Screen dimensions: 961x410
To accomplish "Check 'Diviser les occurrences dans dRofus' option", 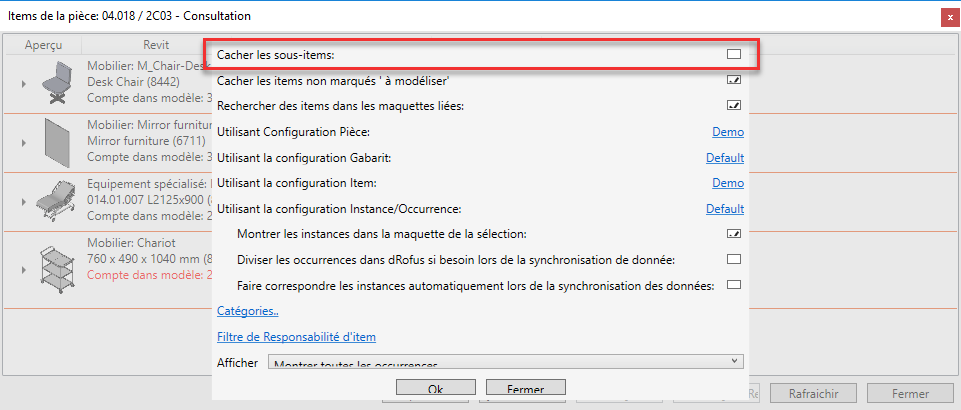I will tap(734, 260).
